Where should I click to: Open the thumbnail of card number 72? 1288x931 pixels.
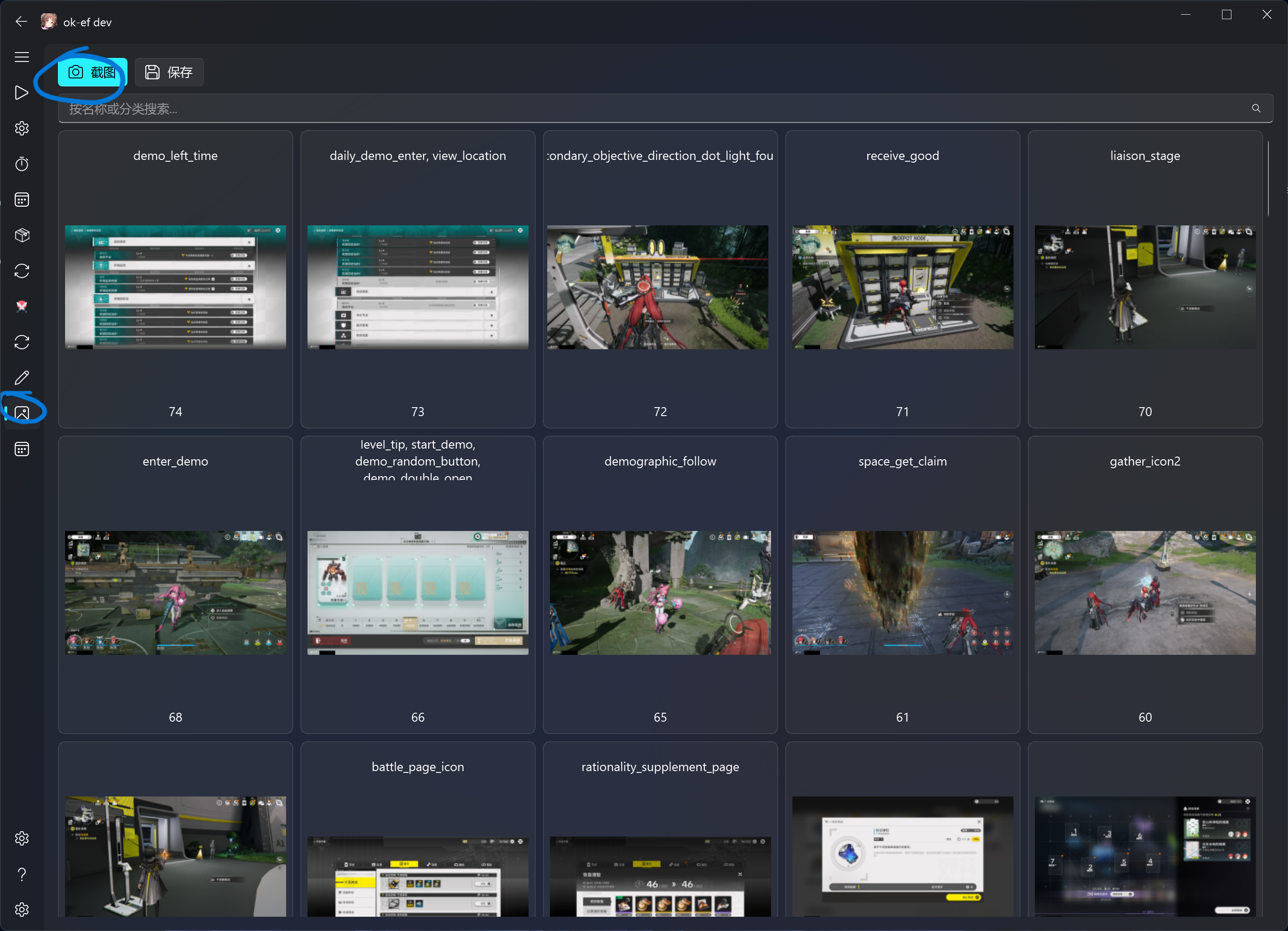pos(658,287)
